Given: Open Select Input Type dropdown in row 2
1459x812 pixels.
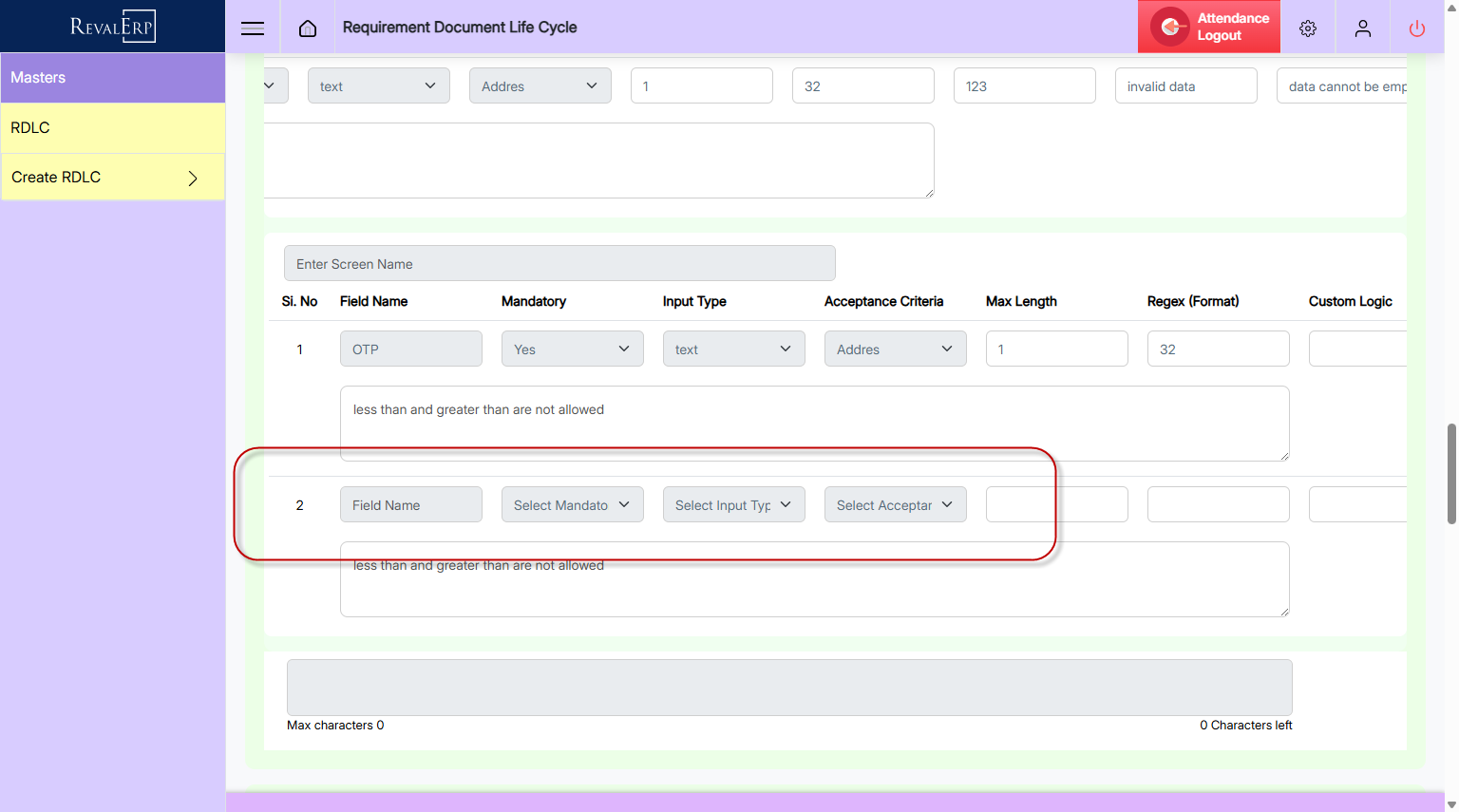Looking at the screenshot, I should [x=733, y=505].
